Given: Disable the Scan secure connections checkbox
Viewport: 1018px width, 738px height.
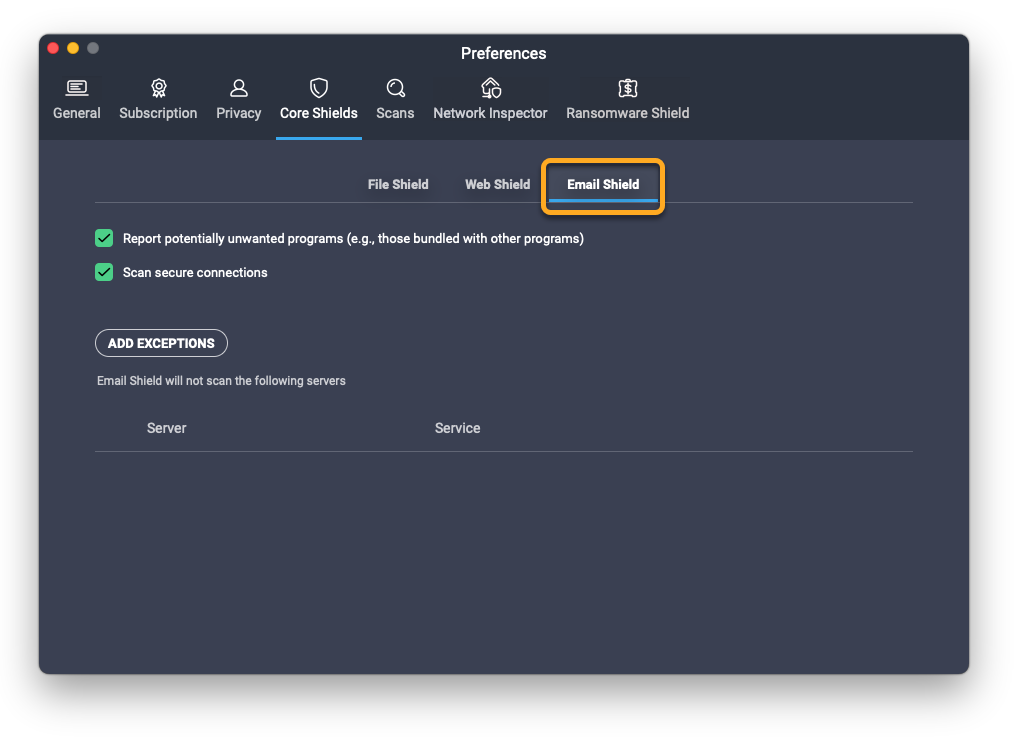Looking at the screenshot, I should point(104,272).
